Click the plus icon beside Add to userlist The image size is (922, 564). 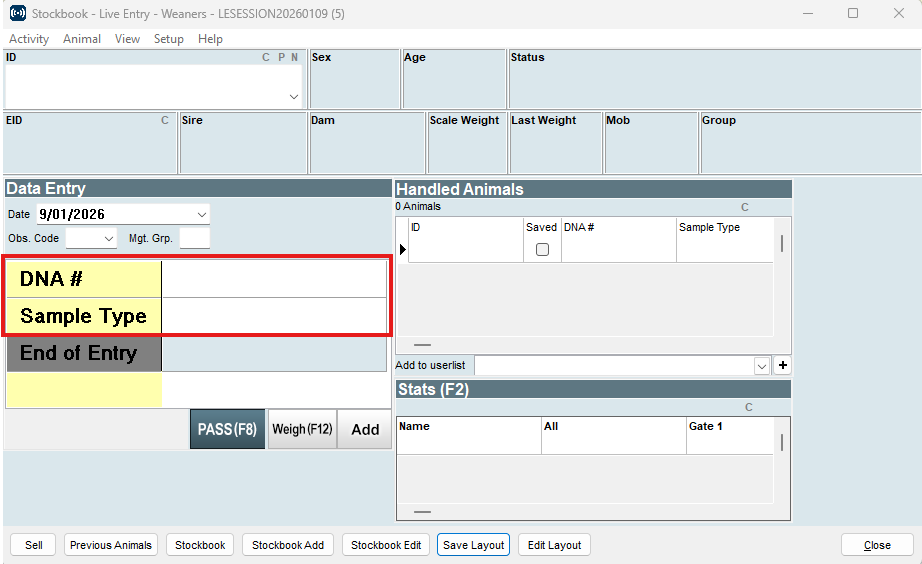click(x=783, y=366)
